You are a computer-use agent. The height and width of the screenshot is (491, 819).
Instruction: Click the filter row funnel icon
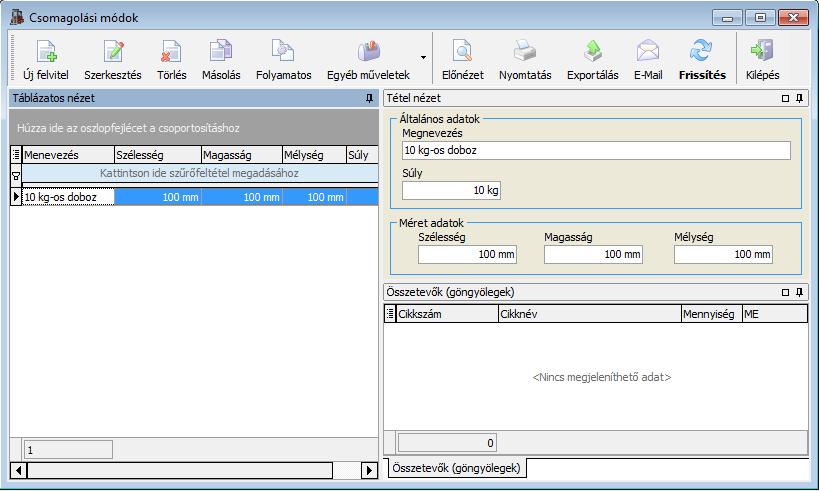pos(16,176)
